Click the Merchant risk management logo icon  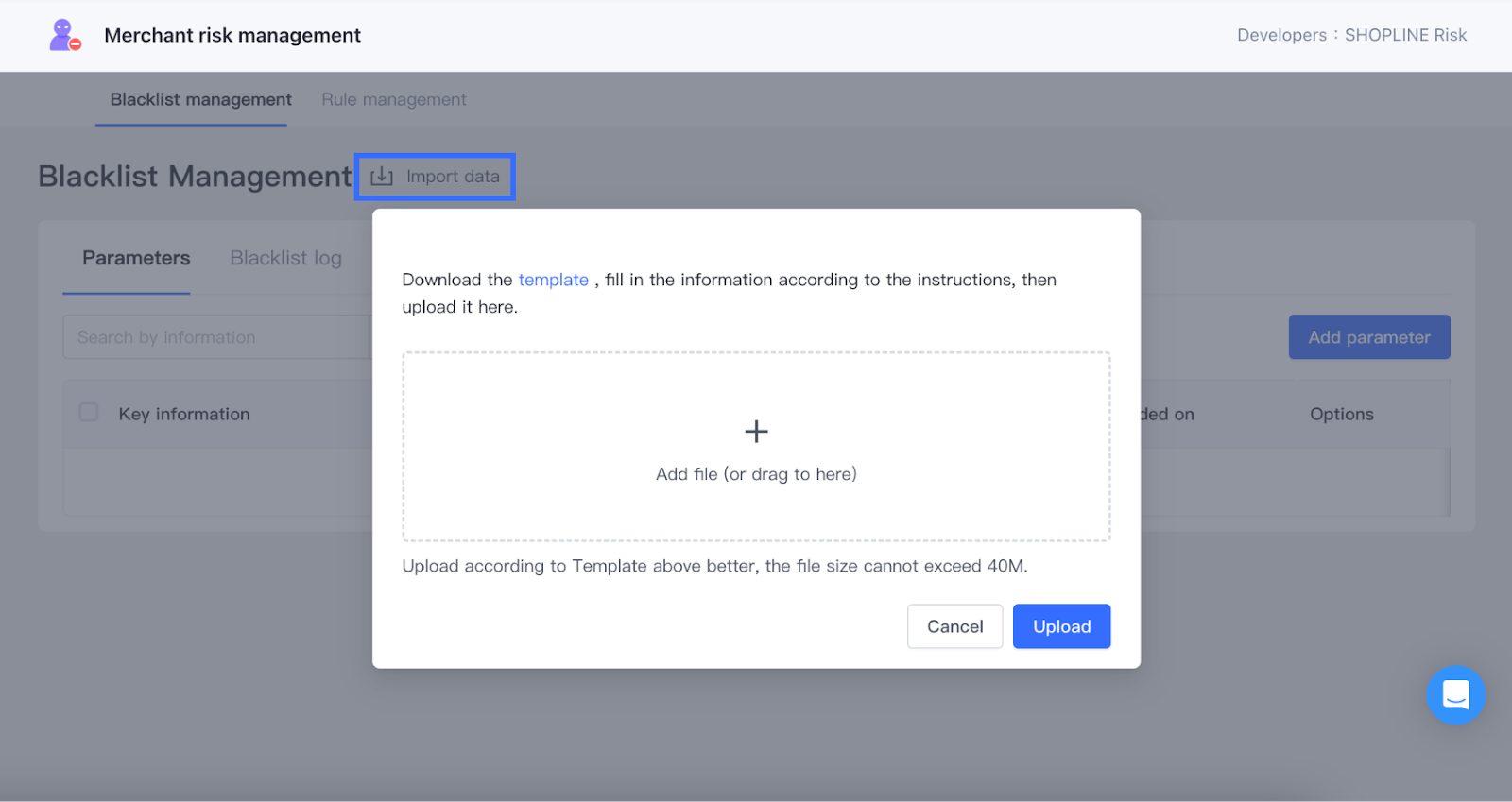click(x=64, y=35)
